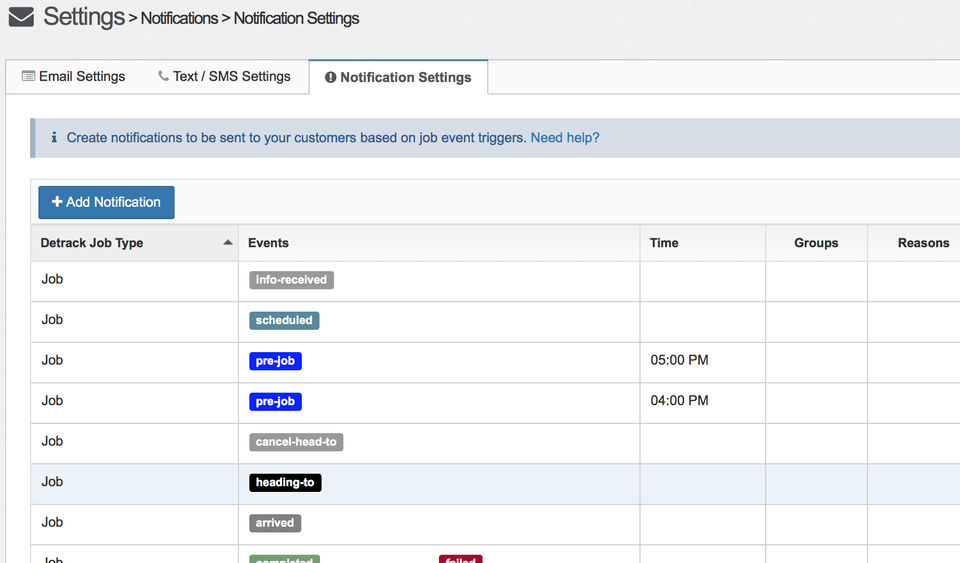This screenshot has height=563, width=960.
Task: Click the Add Notification button
Action: pyautogui.click(x=107, y=203)
